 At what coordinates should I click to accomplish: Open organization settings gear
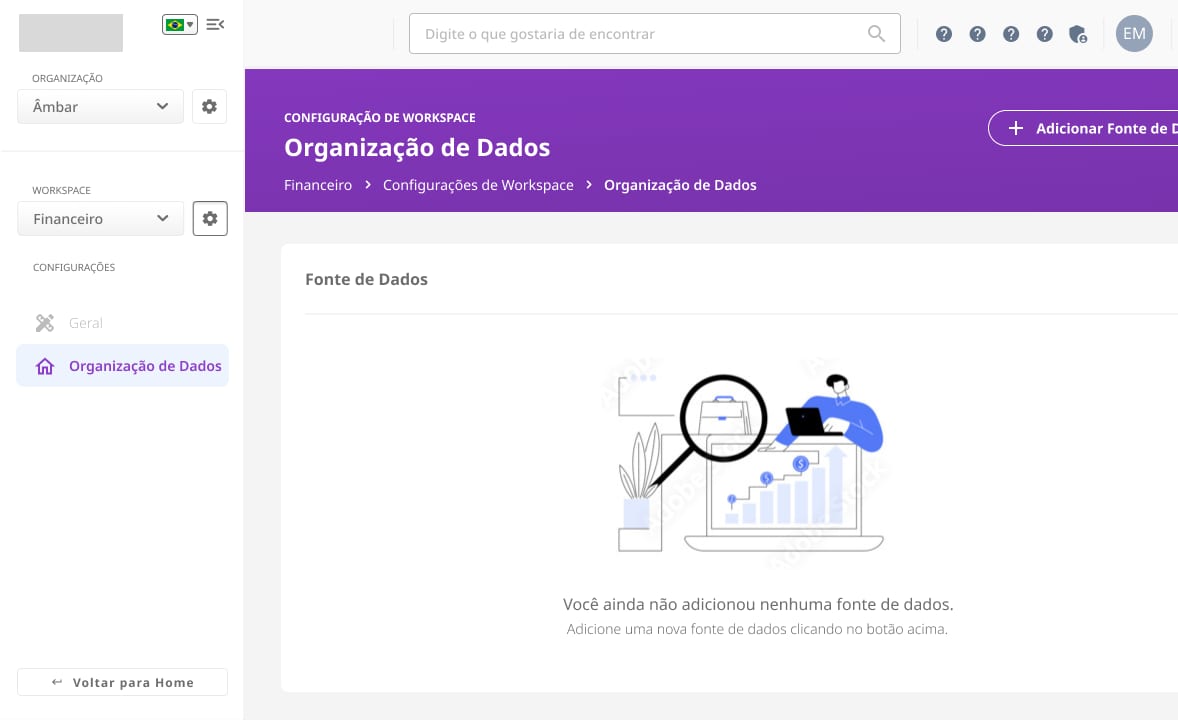[x=210, y=107]
